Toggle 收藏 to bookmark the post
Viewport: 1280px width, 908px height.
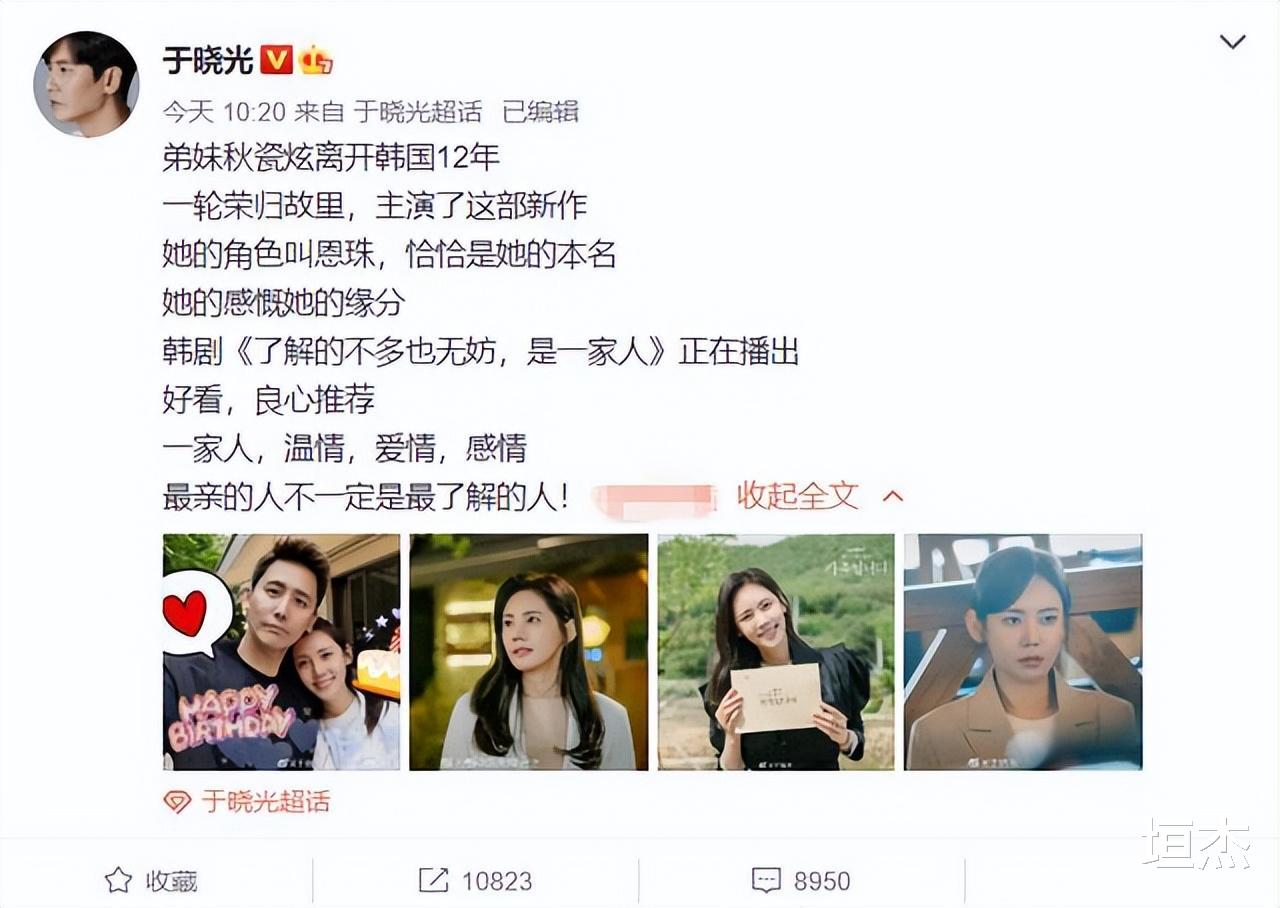tap(151, 880)
